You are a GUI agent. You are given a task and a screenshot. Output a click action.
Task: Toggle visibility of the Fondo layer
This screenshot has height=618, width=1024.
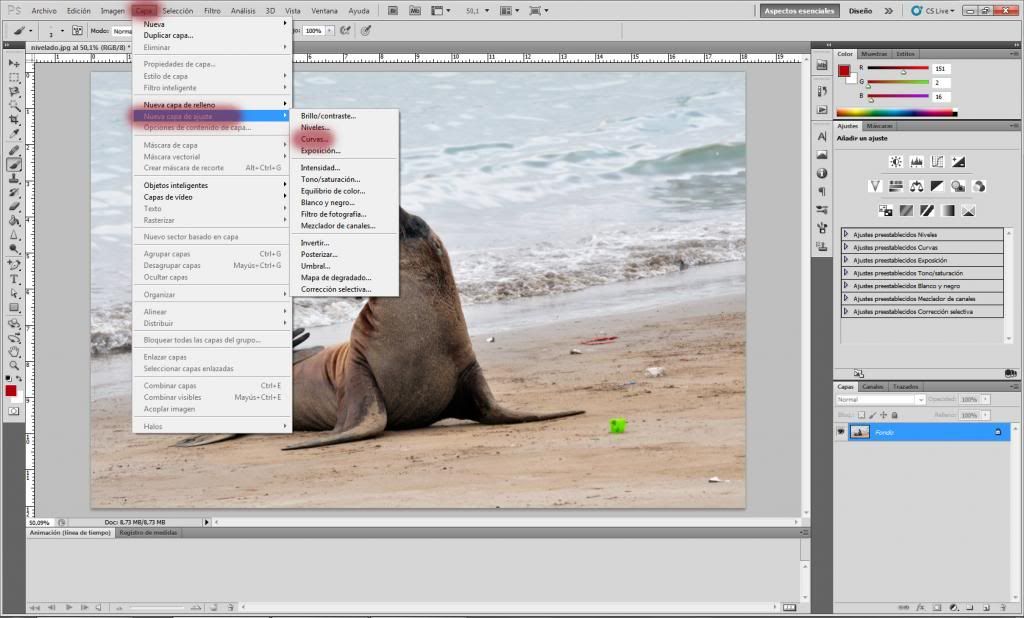coord(840,432)
